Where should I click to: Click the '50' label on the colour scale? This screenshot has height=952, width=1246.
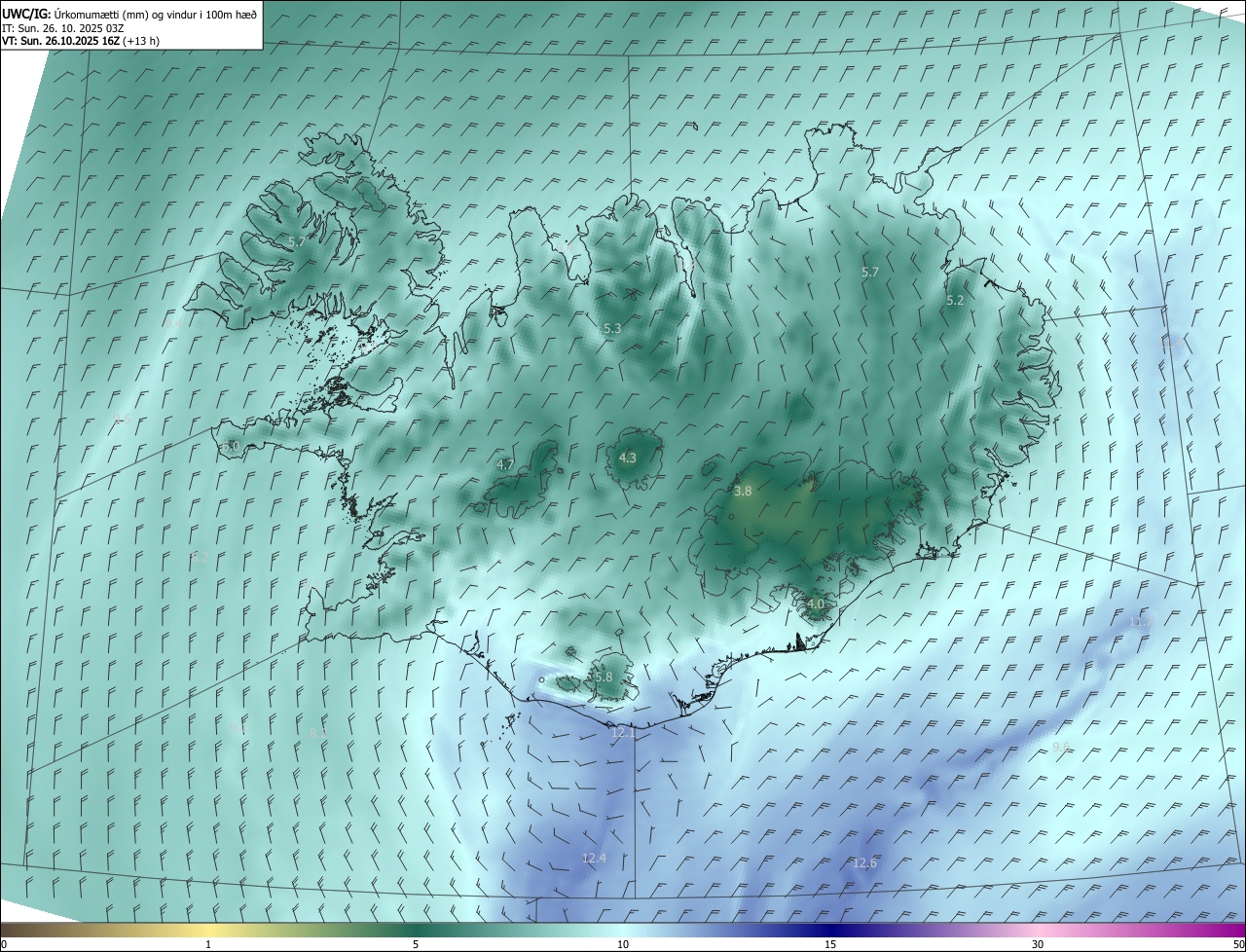point(1238,944)
